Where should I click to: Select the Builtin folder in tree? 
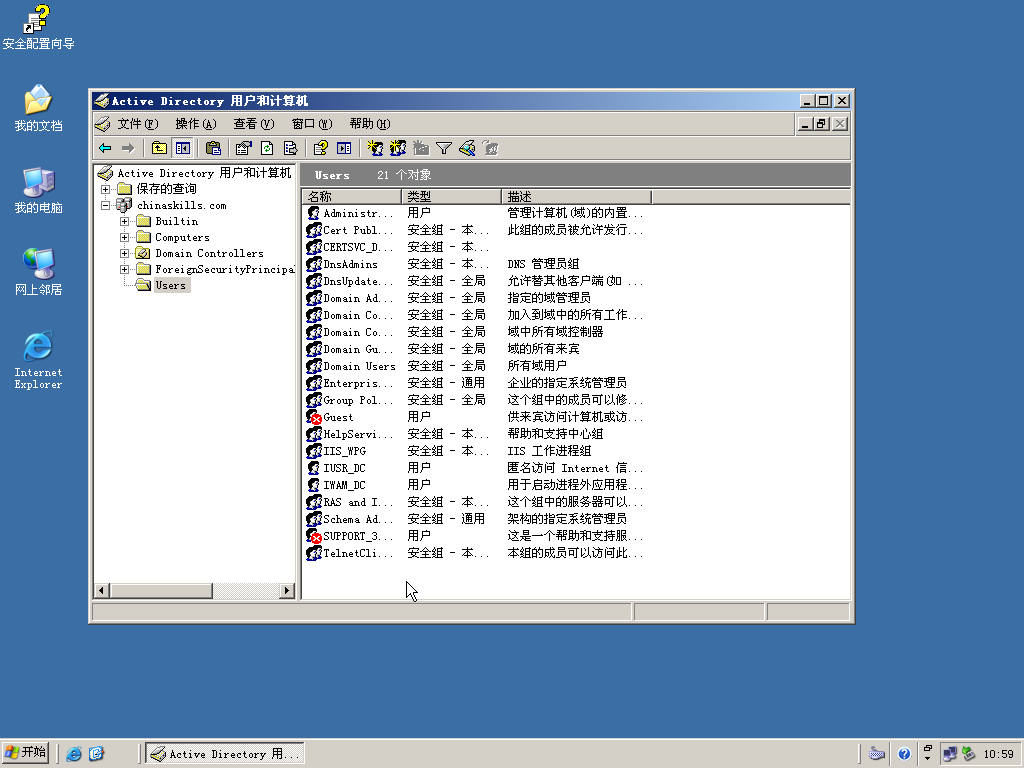[176, 221]
